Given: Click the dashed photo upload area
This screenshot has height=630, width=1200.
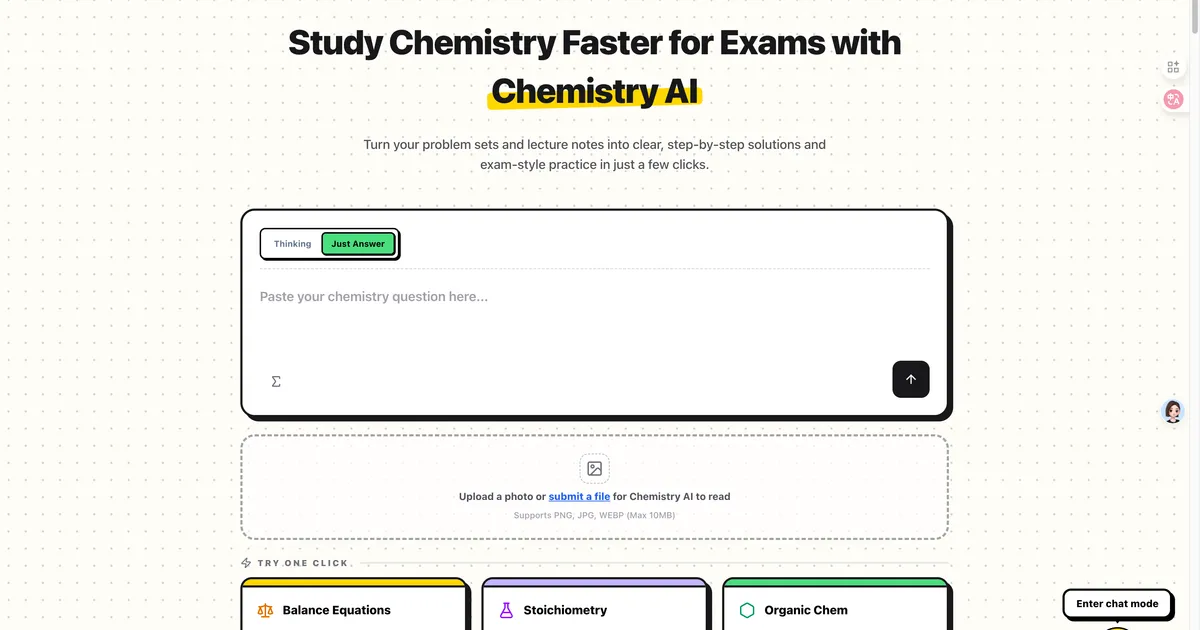Looking at the screenshot, I should [594, 486].
